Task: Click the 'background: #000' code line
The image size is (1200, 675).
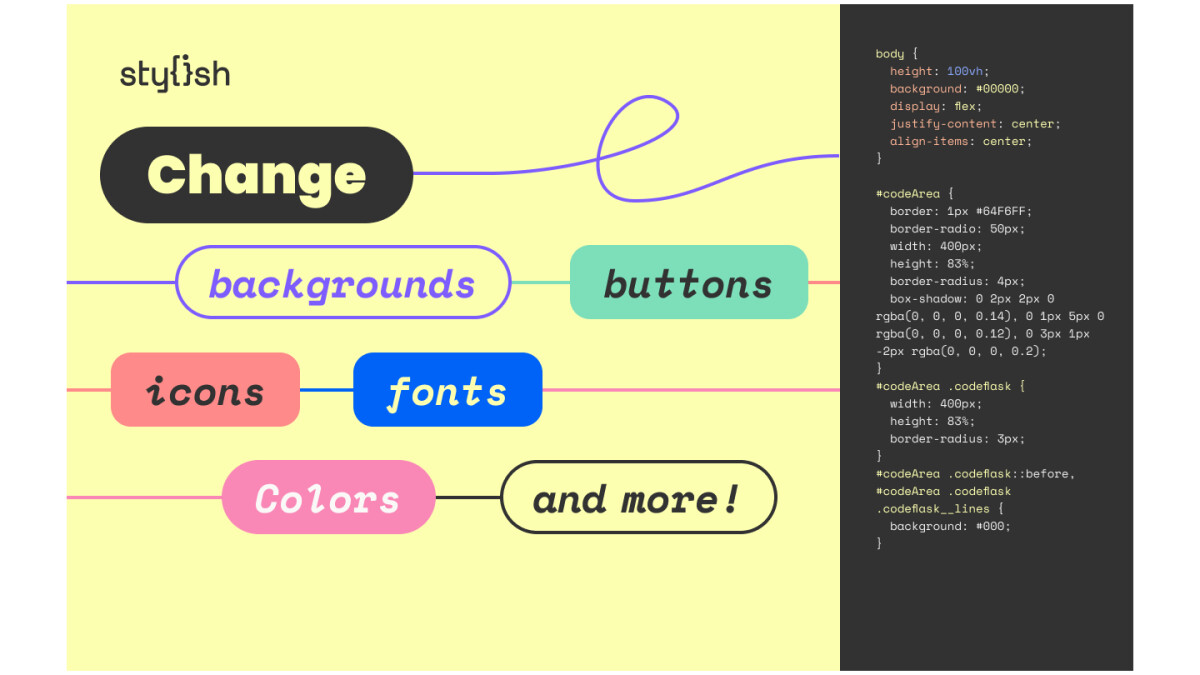Action: point(950,526)
